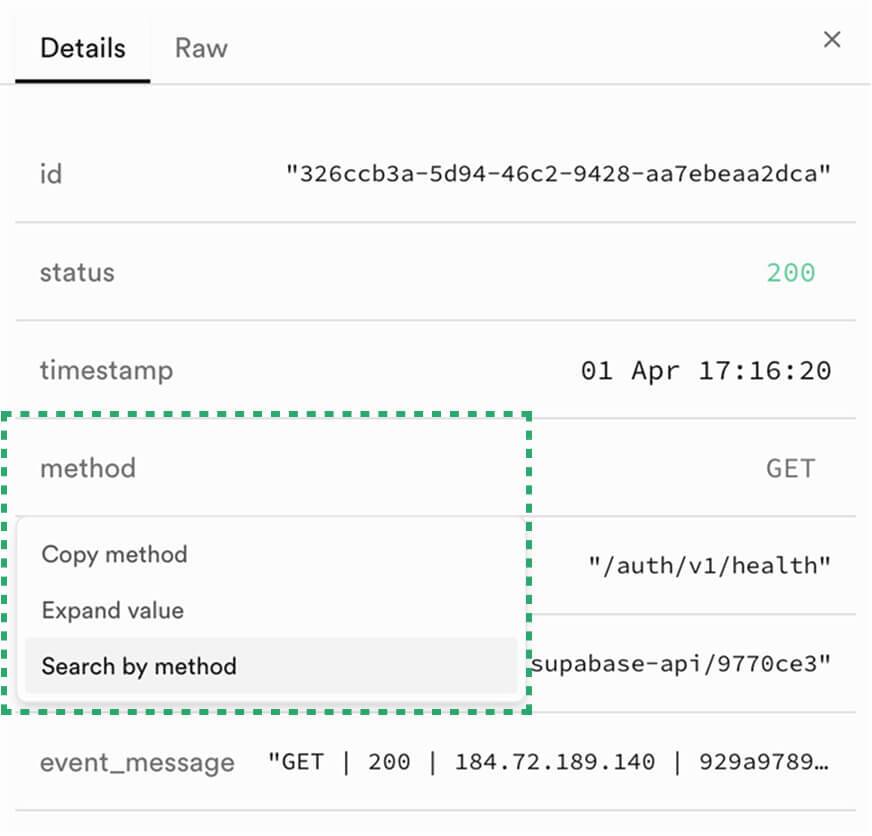Click the supabase-api/9770ce3 value
This screenshot has width=872, height=836.
coord(681,664)
